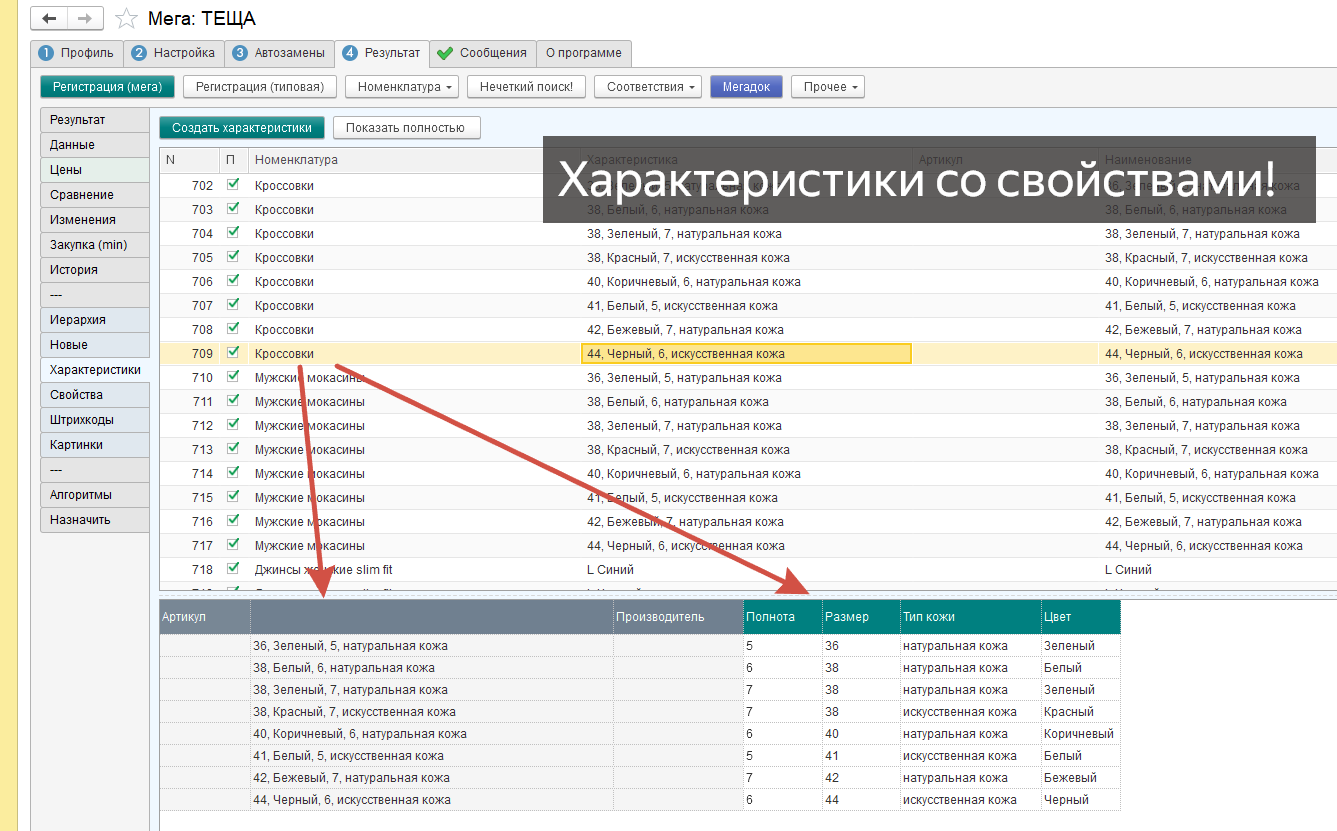Expand the Соответствия dropdown
1337x831 pixels.
pyautogui.click(x=648, y=87)
